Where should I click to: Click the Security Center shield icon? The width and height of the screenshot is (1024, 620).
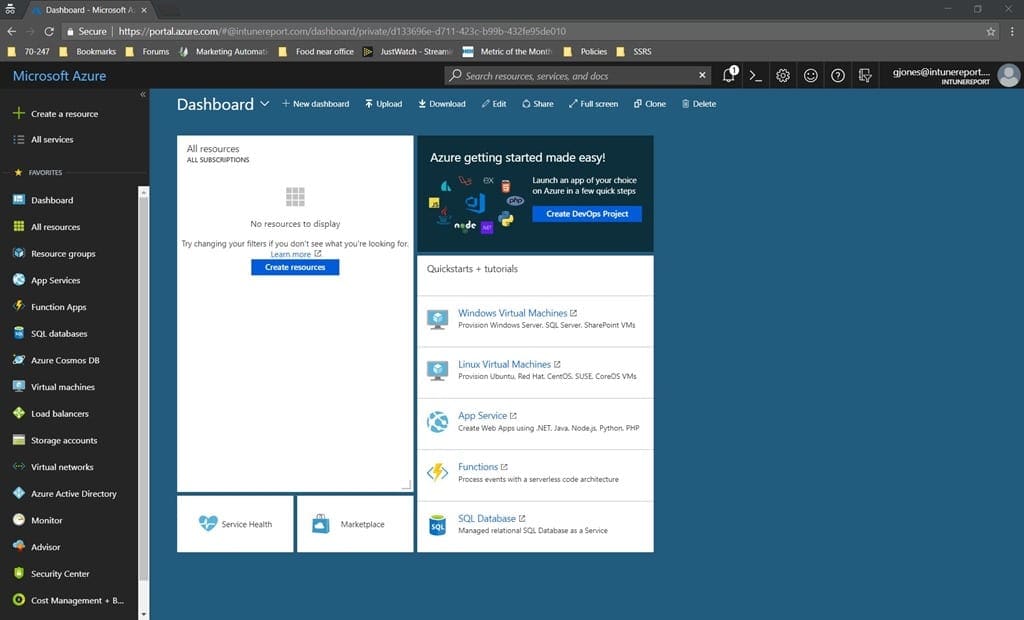click(19, 573)
